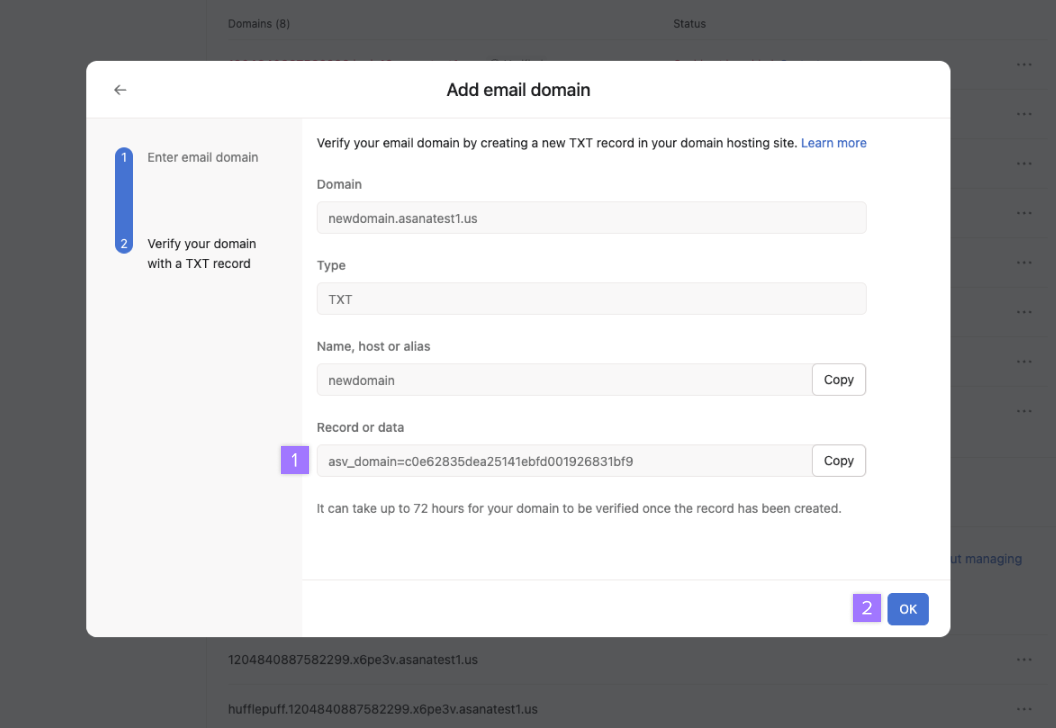This screenshot has width=1056, height=728.
Task: Open more options for the hufflepuff domain row
Action: click(x=1023, y=709)
